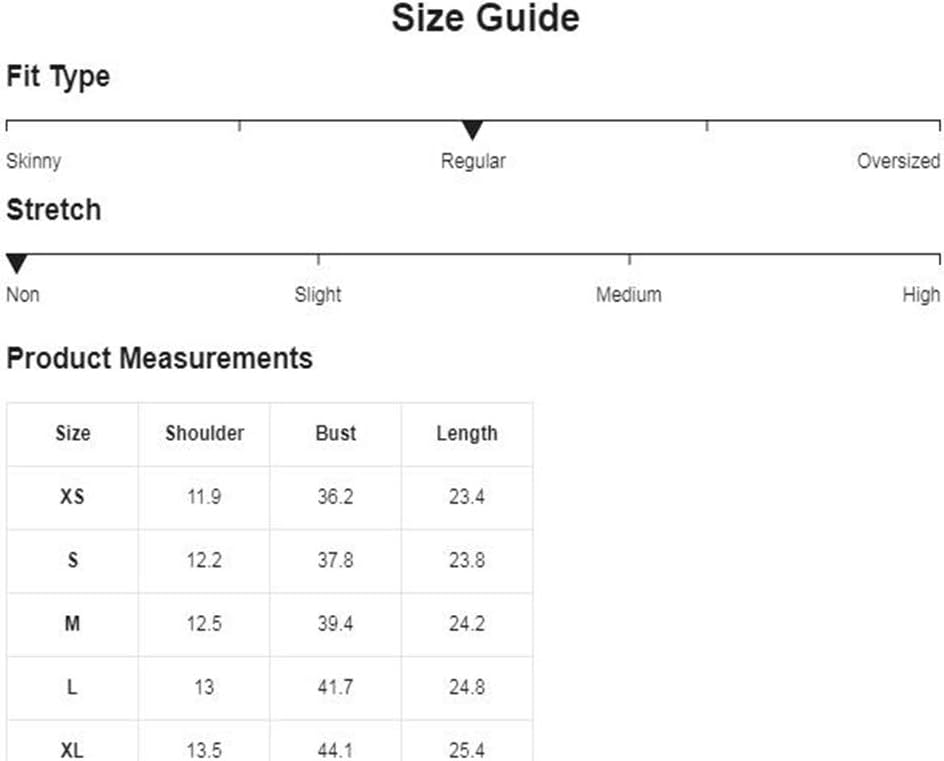Select the Regular fit label

click(473, 161)
